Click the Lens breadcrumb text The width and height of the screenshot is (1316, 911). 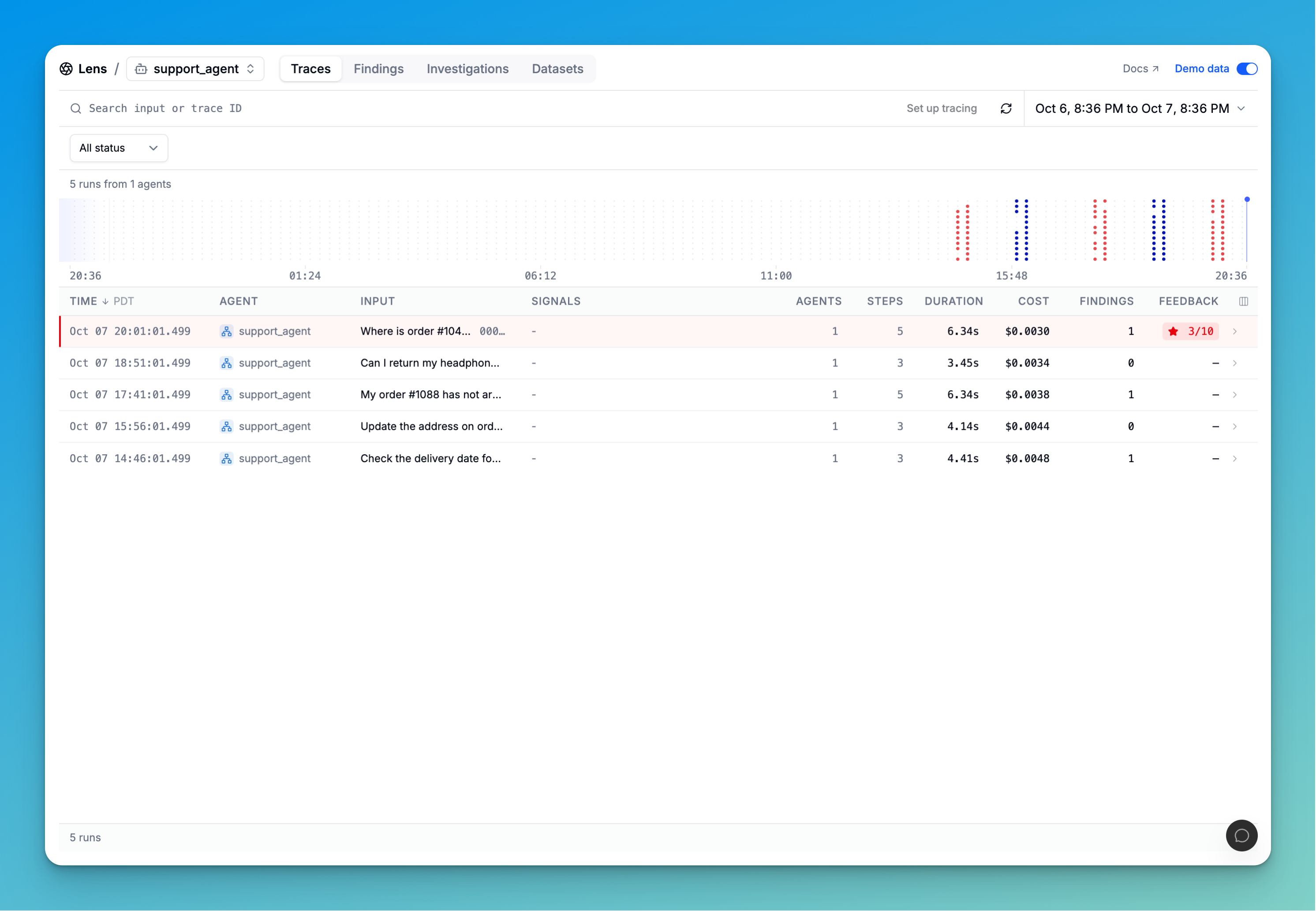click(x=93, y=68)
